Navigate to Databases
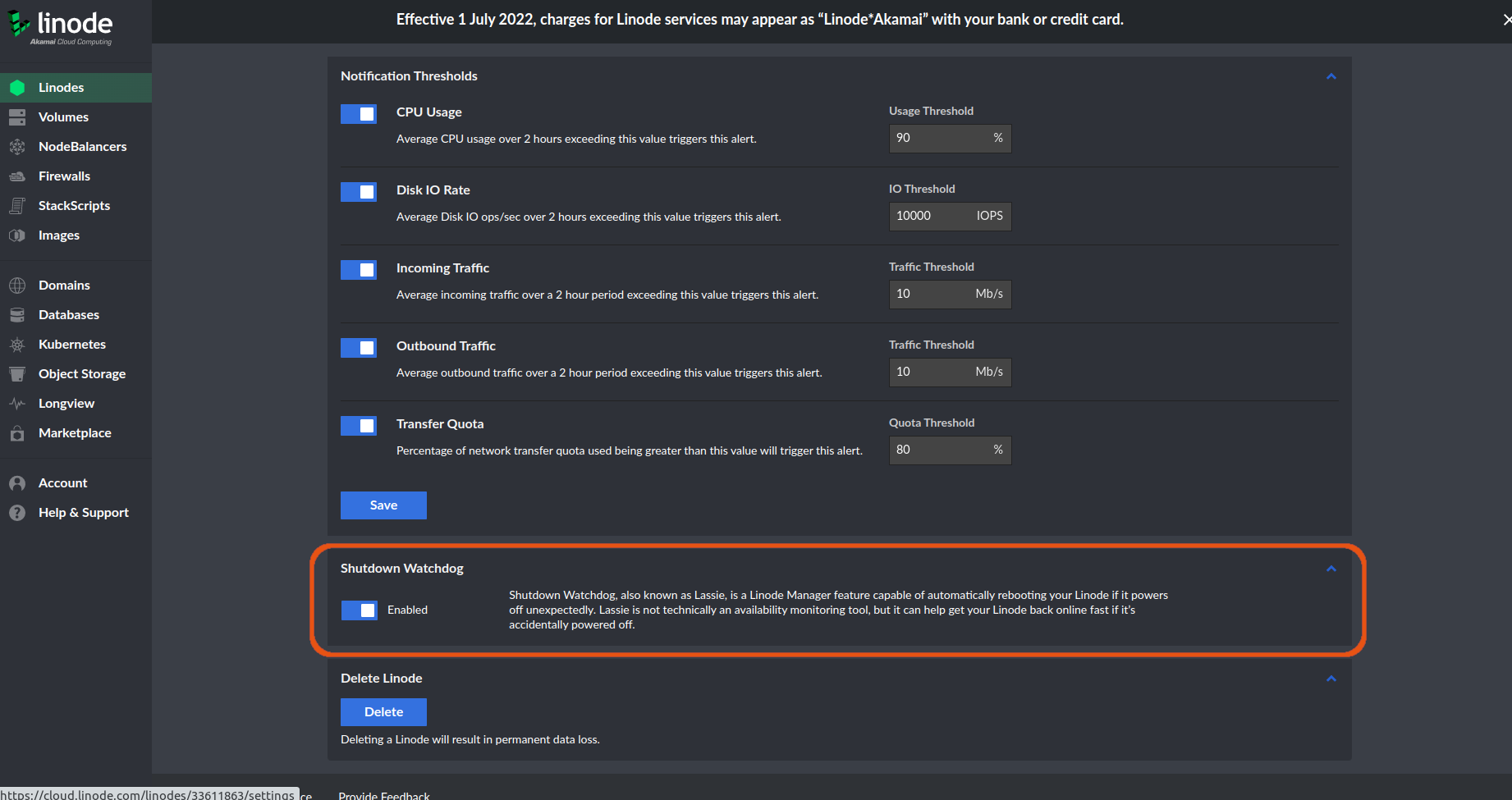This screenshot has height=800, width=1512. (x=76, y=315)
